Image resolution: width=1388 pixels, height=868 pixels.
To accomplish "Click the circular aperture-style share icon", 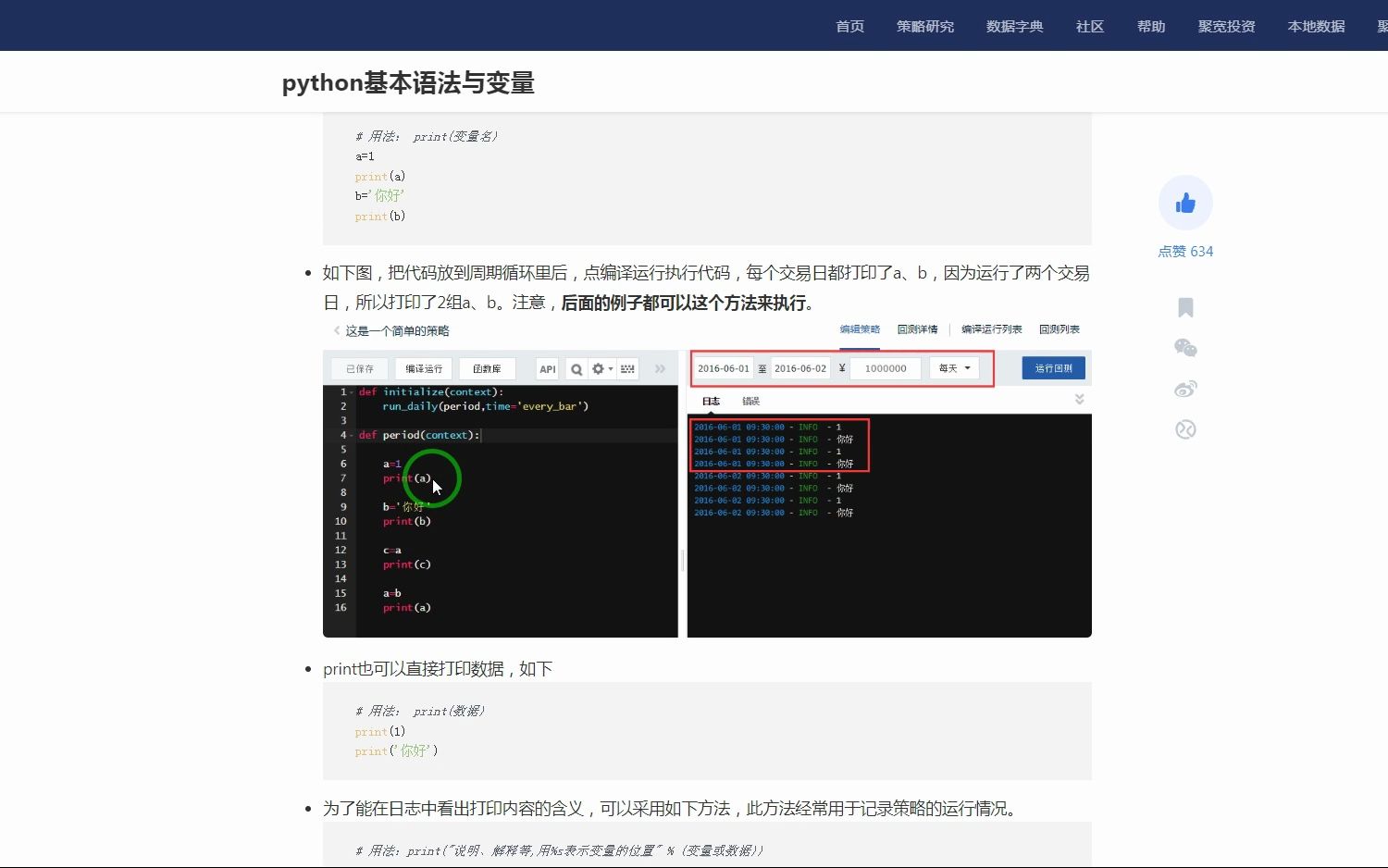I will 1185,429.
